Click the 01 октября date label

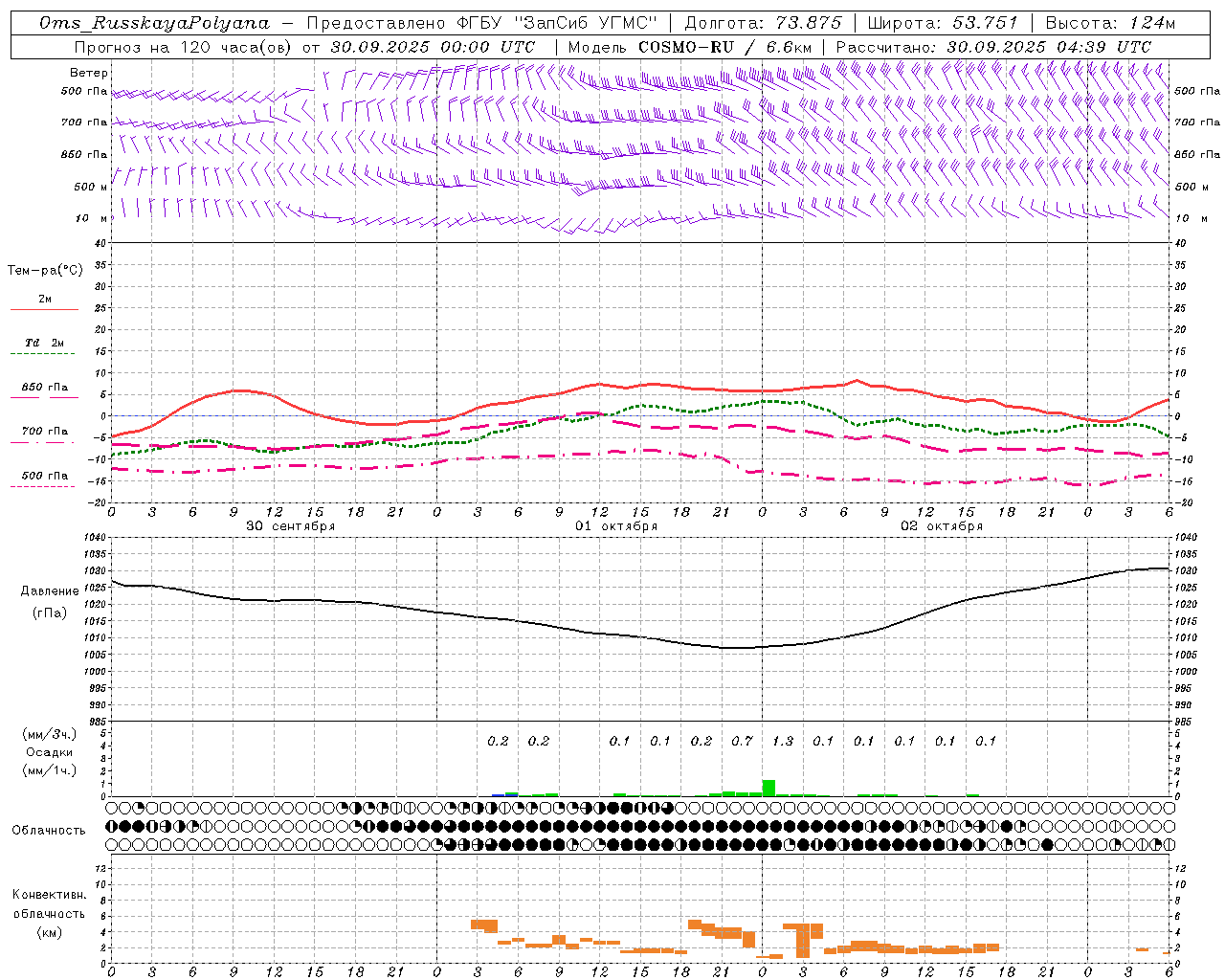coord(616,526)
